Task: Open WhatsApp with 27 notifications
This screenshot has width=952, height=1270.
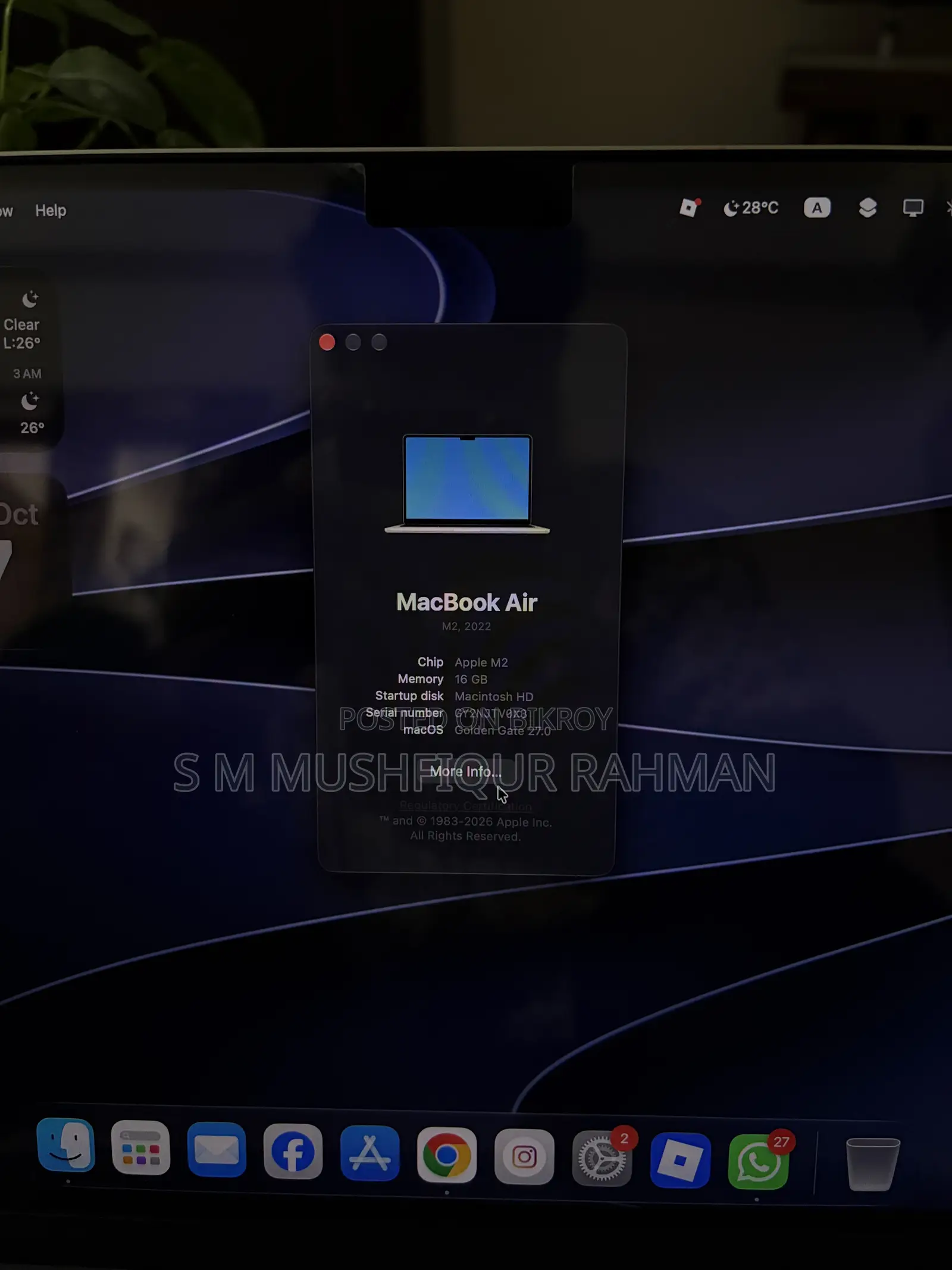Action: click(x=758, y=1161)
